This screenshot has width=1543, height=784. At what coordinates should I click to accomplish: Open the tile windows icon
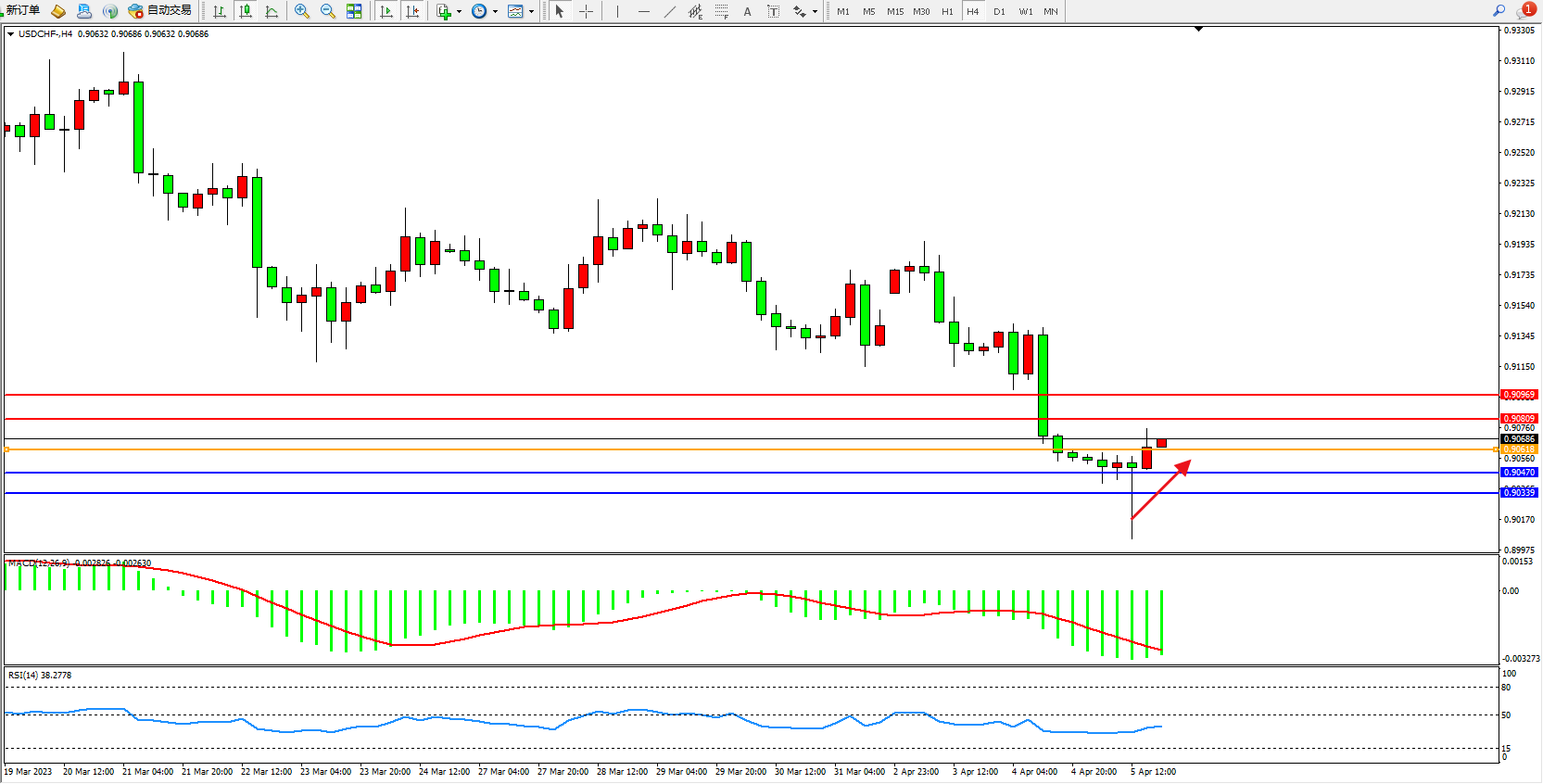pyautogui.click(x=354, y=11)
